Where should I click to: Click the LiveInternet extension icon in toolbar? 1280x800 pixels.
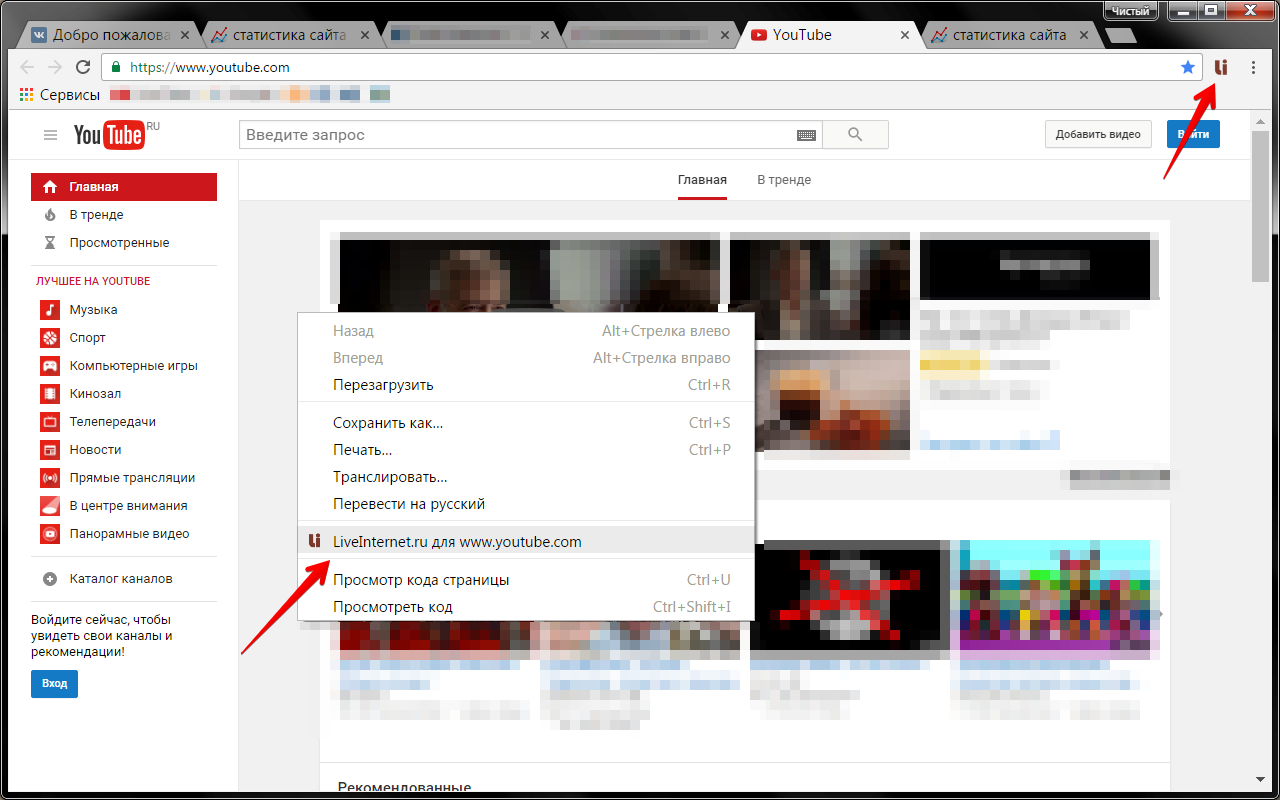click(1221, 67)
